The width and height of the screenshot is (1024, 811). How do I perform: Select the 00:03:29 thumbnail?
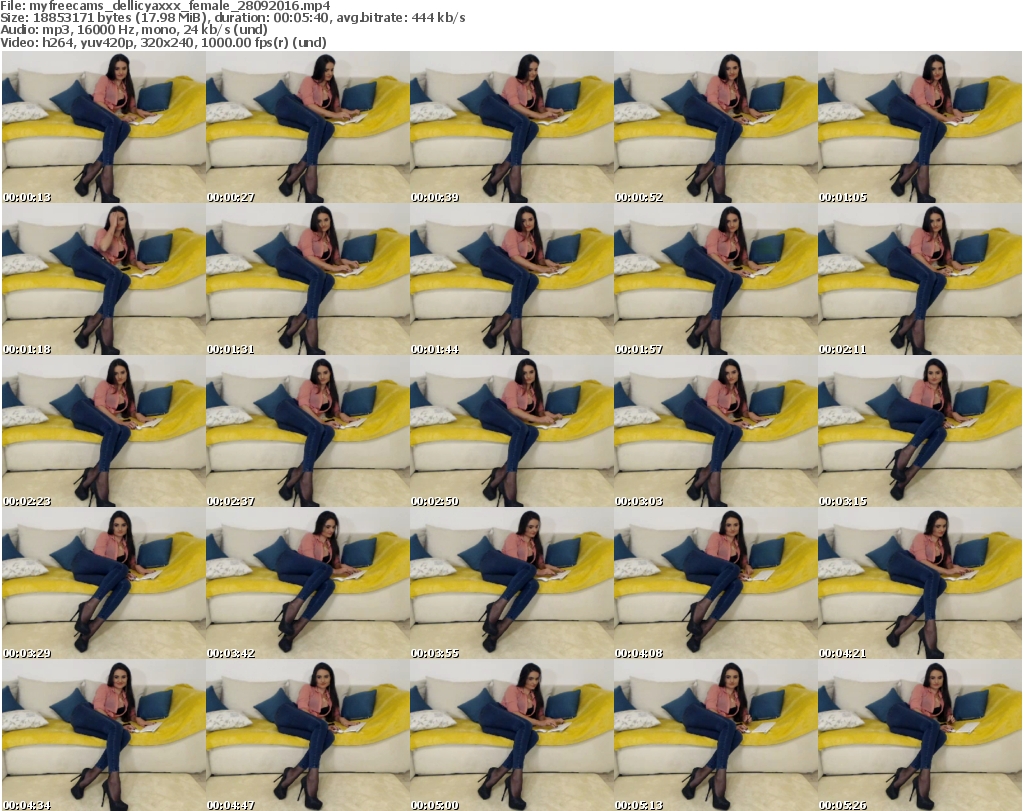103,583
